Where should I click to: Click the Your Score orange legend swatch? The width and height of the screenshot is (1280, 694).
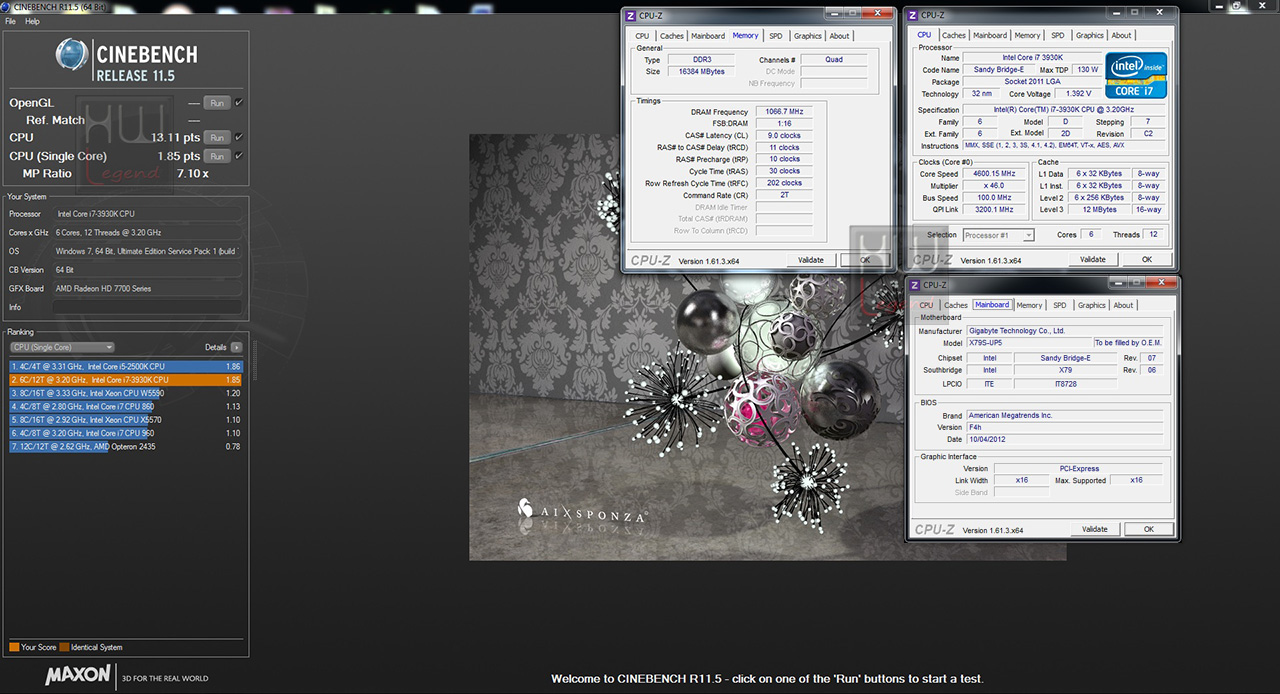[x=14, y=647]
